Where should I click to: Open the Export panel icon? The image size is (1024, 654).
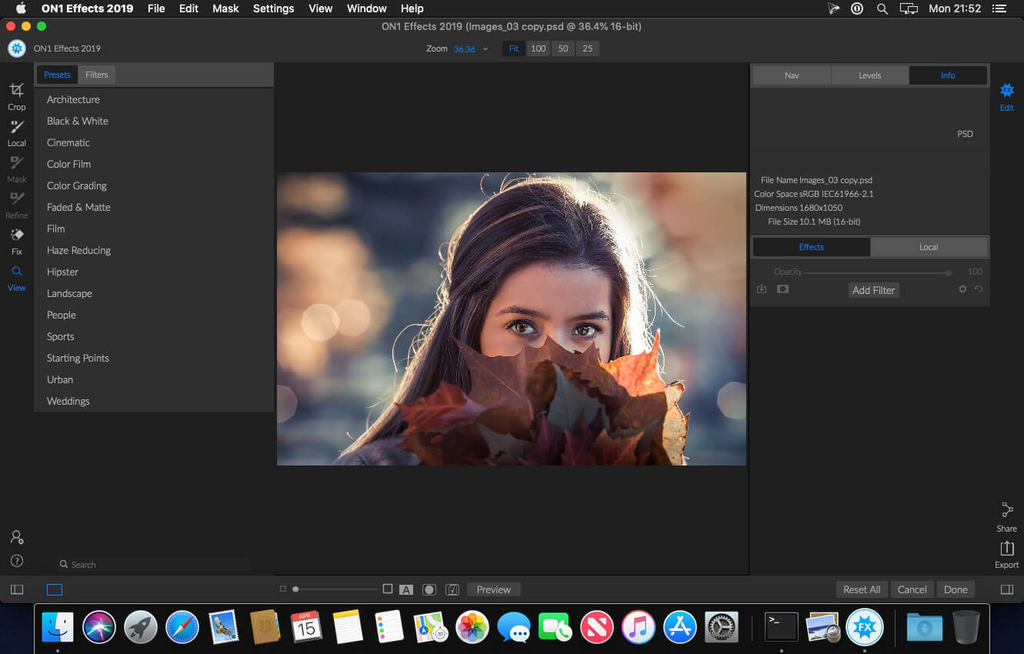click(1007, 550)
